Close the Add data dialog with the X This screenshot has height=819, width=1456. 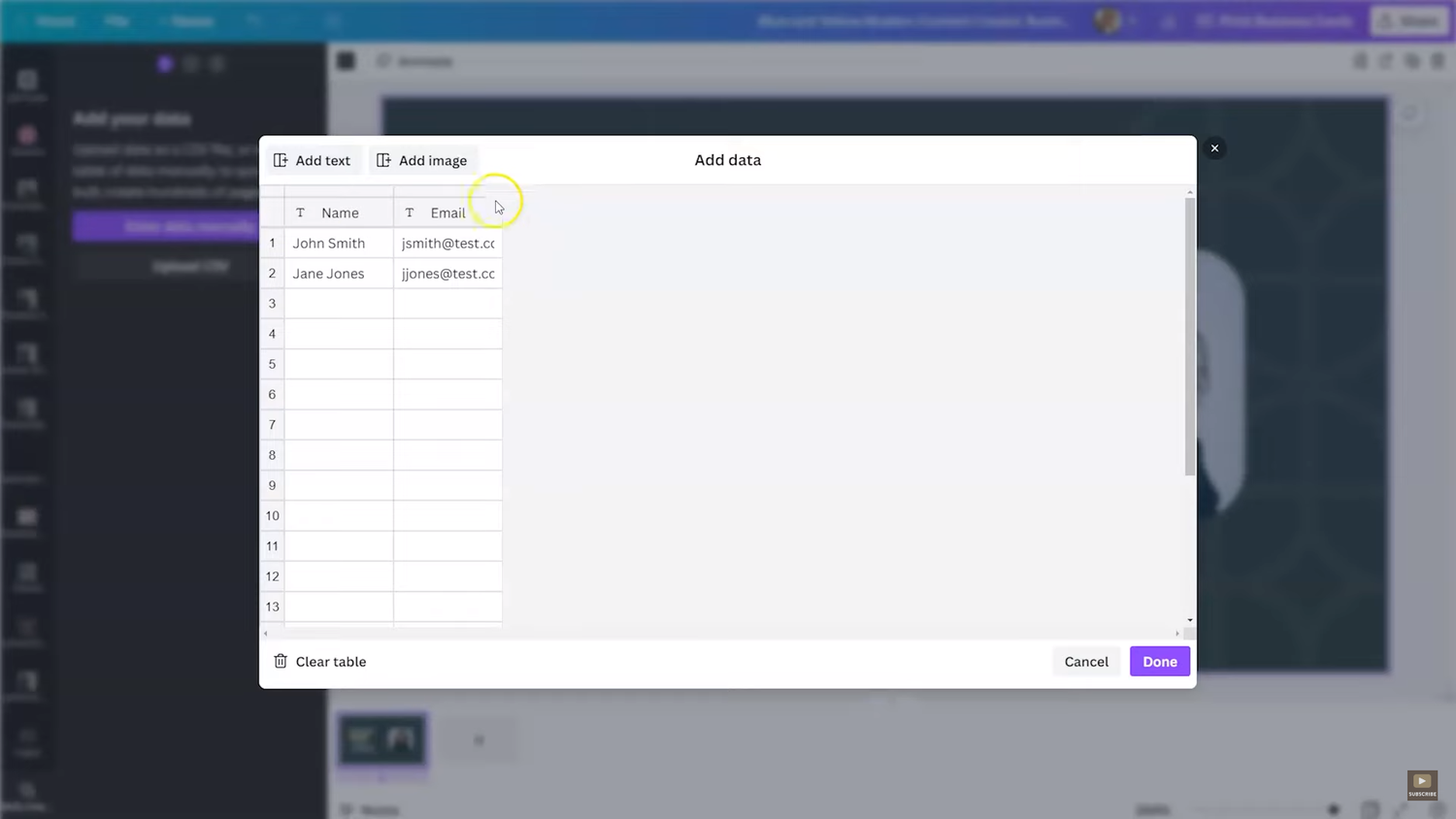(x=1213, y=147)
